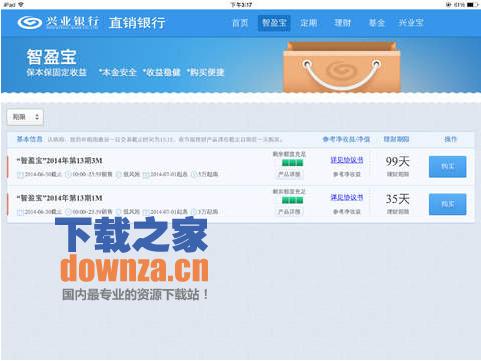This screenshot has height=361, width=481.
Task: Click the 参考净收益 label in 3M row
Action: pyautogui.click(x=347, y=174)
